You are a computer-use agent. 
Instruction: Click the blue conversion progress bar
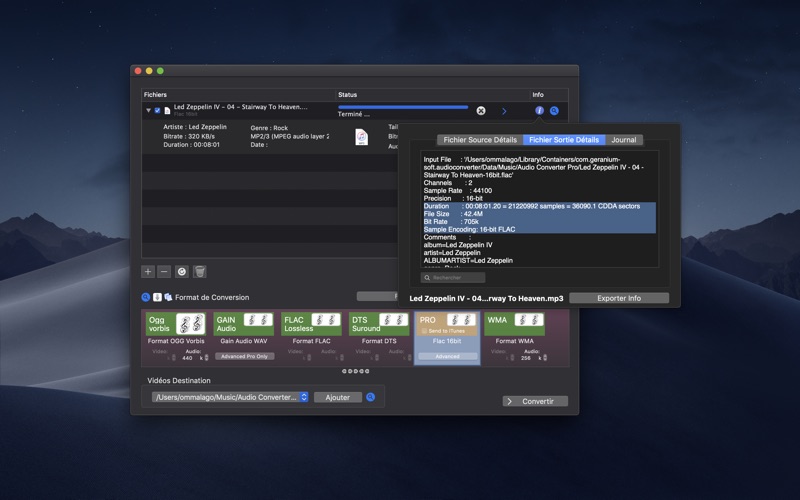point(403,107)
